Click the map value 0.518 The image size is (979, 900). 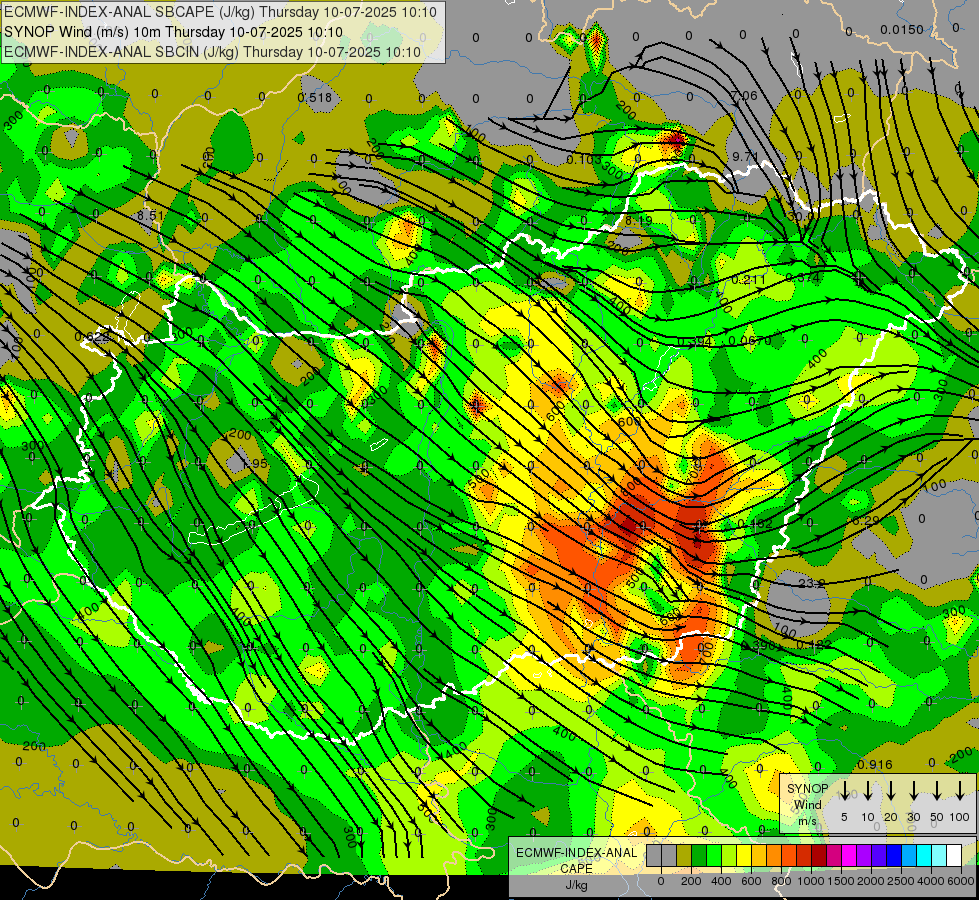(x=315, y=97)
